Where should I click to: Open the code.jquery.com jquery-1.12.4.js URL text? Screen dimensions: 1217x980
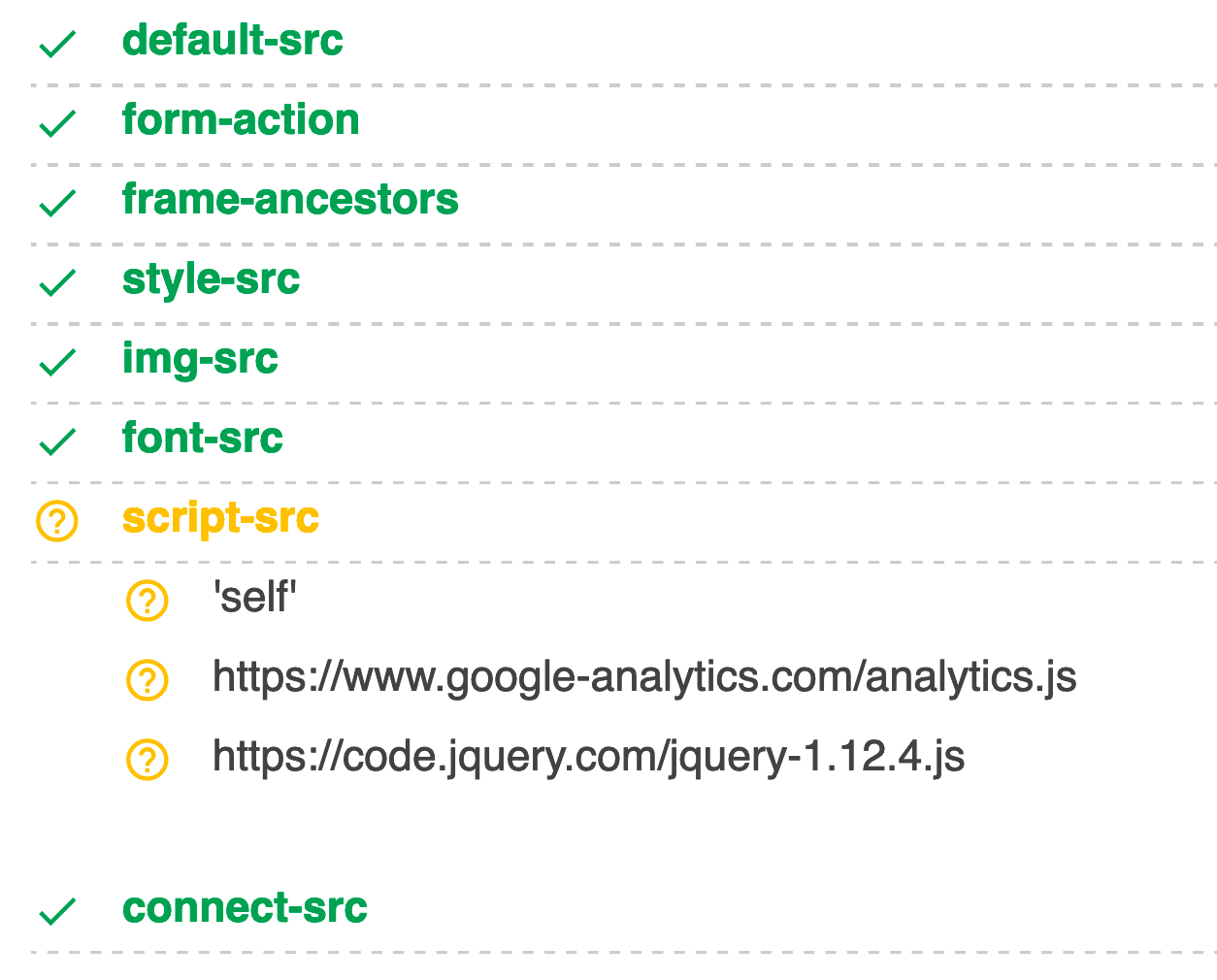point(588,757)
